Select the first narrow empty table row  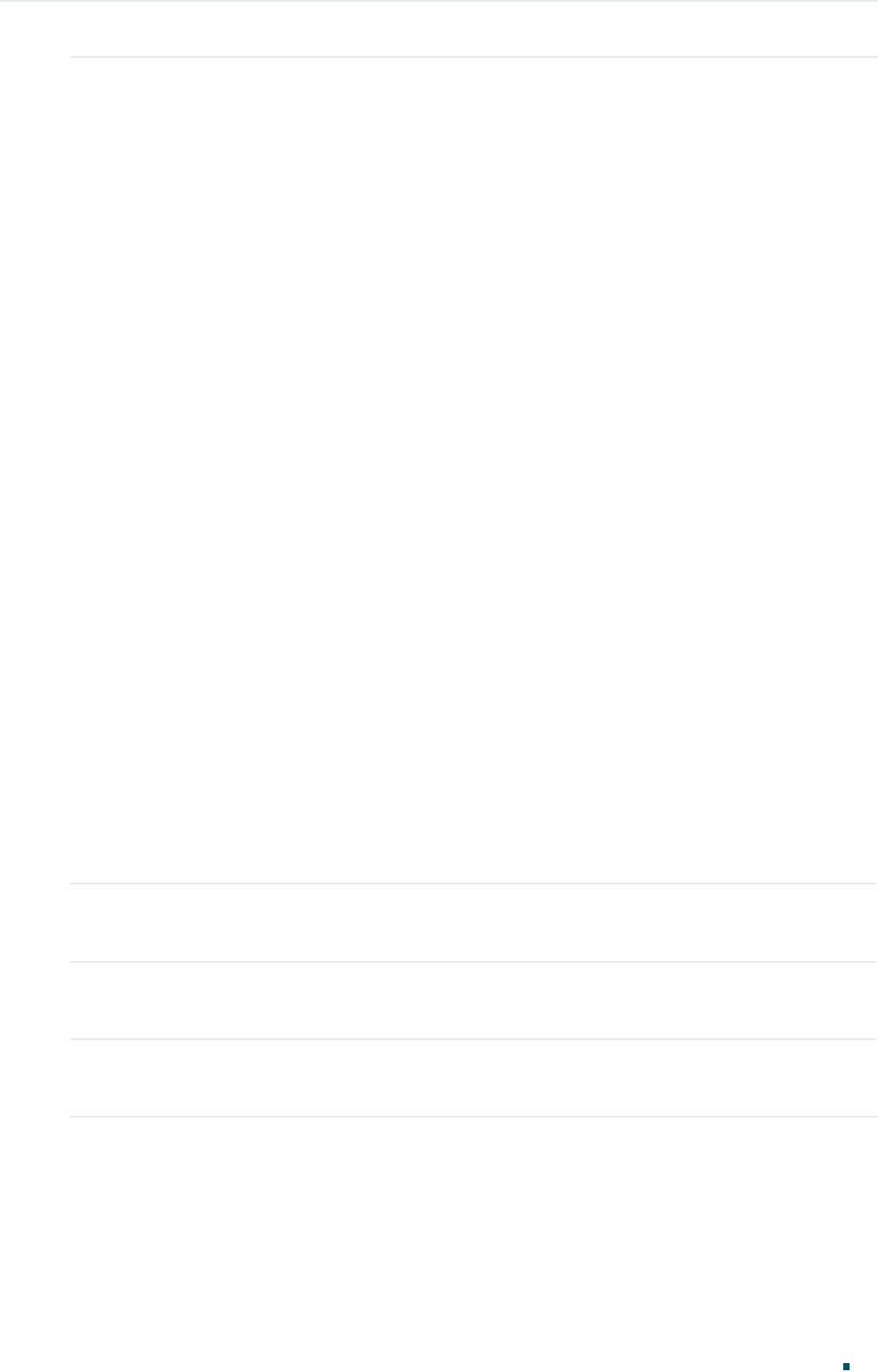tap(473, 923)
